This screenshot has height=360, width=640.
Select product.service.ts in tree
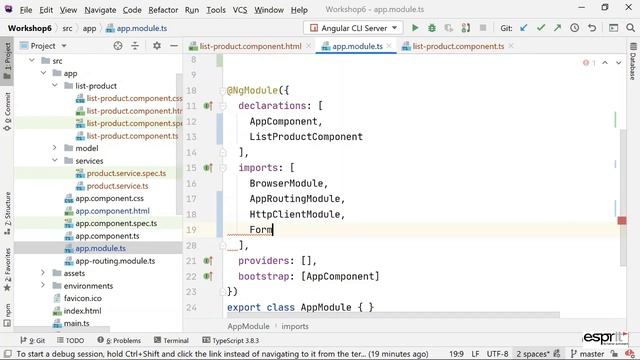117,186
